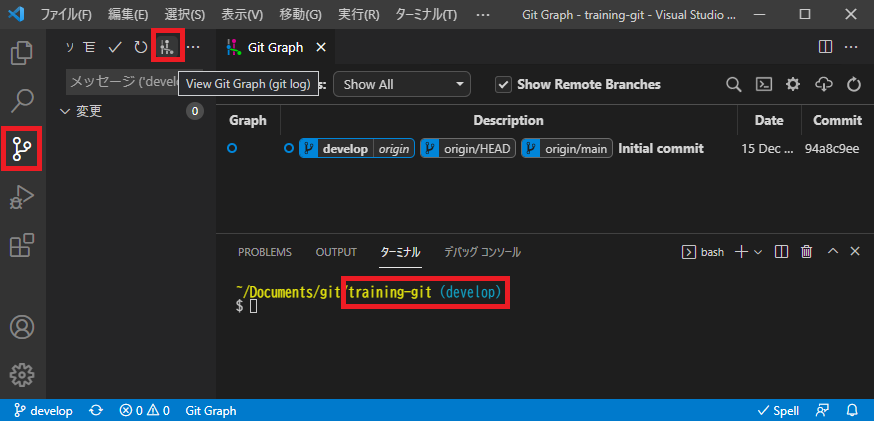
Task: Open Git Graph repository settings gear
Action: coord(793,84)
